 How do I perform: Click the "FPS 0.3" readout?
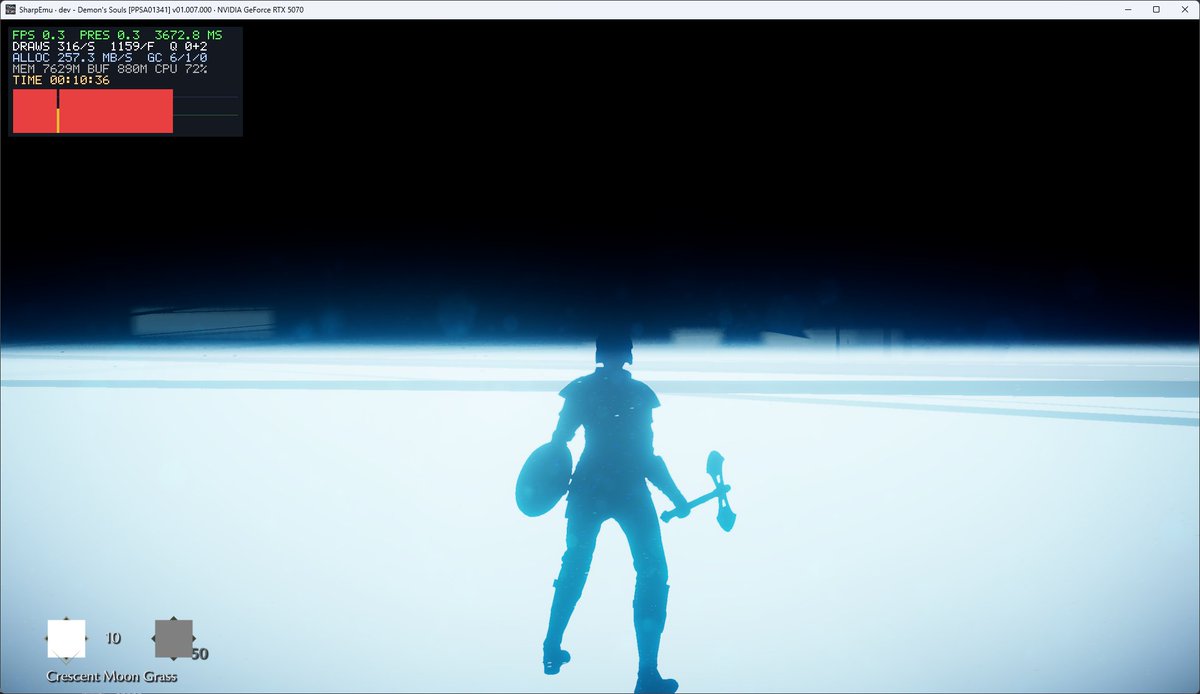tap(39, 35)
